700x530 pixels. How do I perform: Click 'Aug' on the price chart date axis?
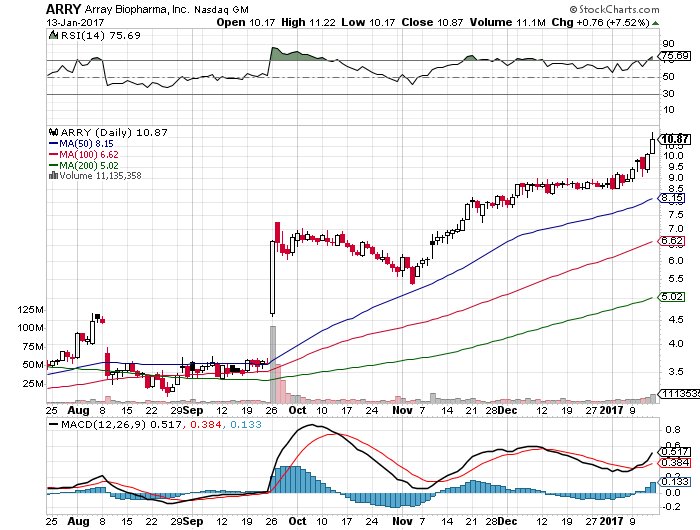coord(78,410)
